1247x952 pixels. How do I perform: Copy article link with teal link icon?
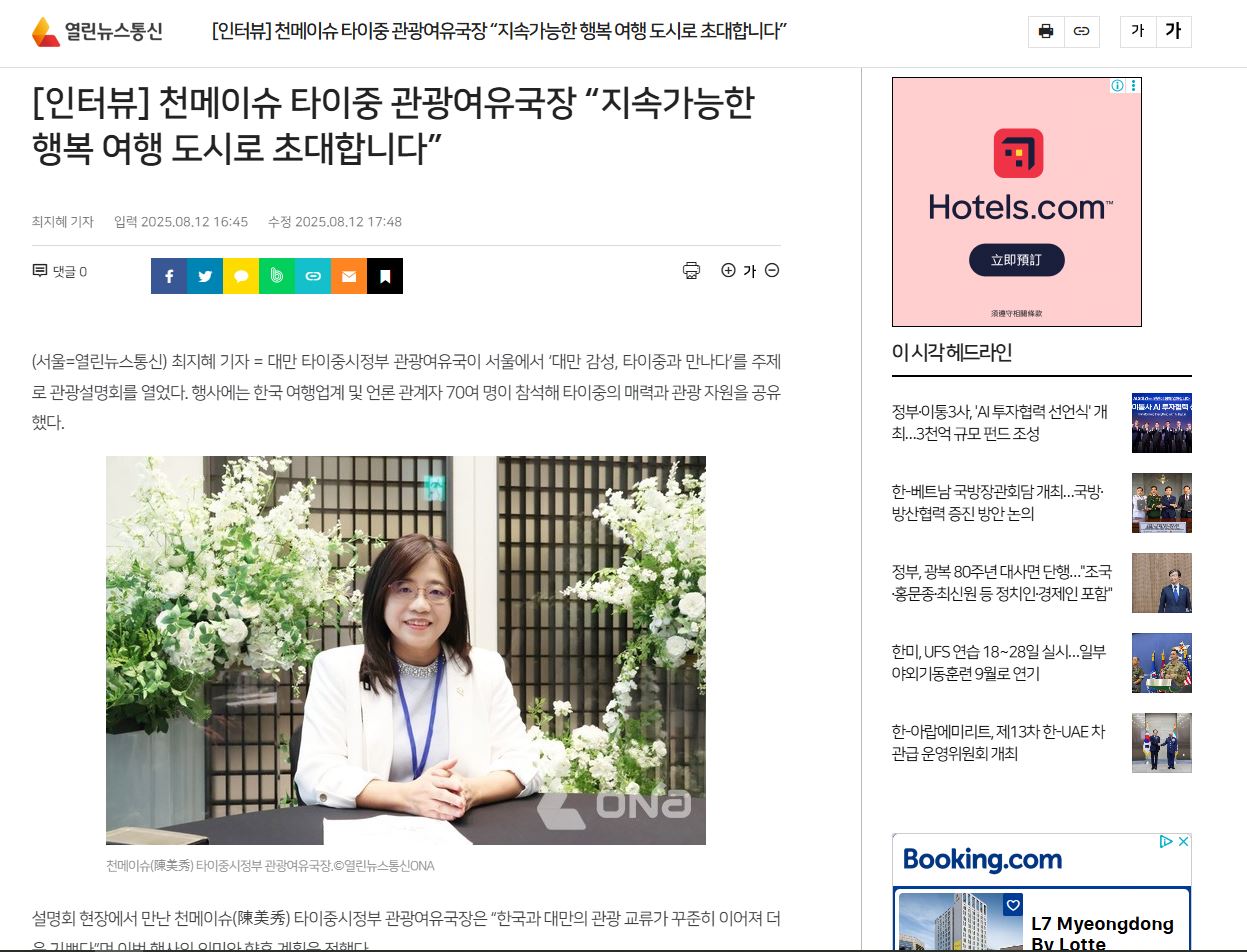point(313,276)
